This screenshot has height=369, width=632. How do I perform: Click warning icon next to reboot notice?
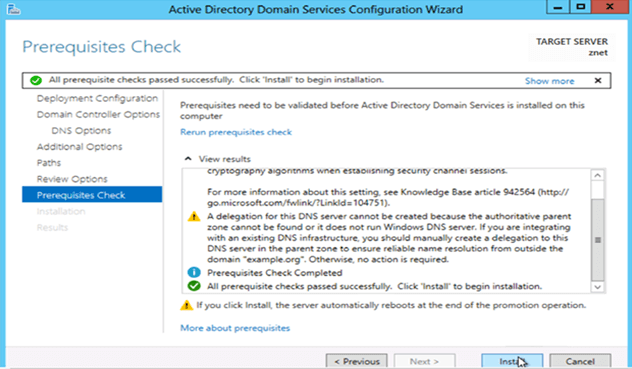[x=186, y=305]
